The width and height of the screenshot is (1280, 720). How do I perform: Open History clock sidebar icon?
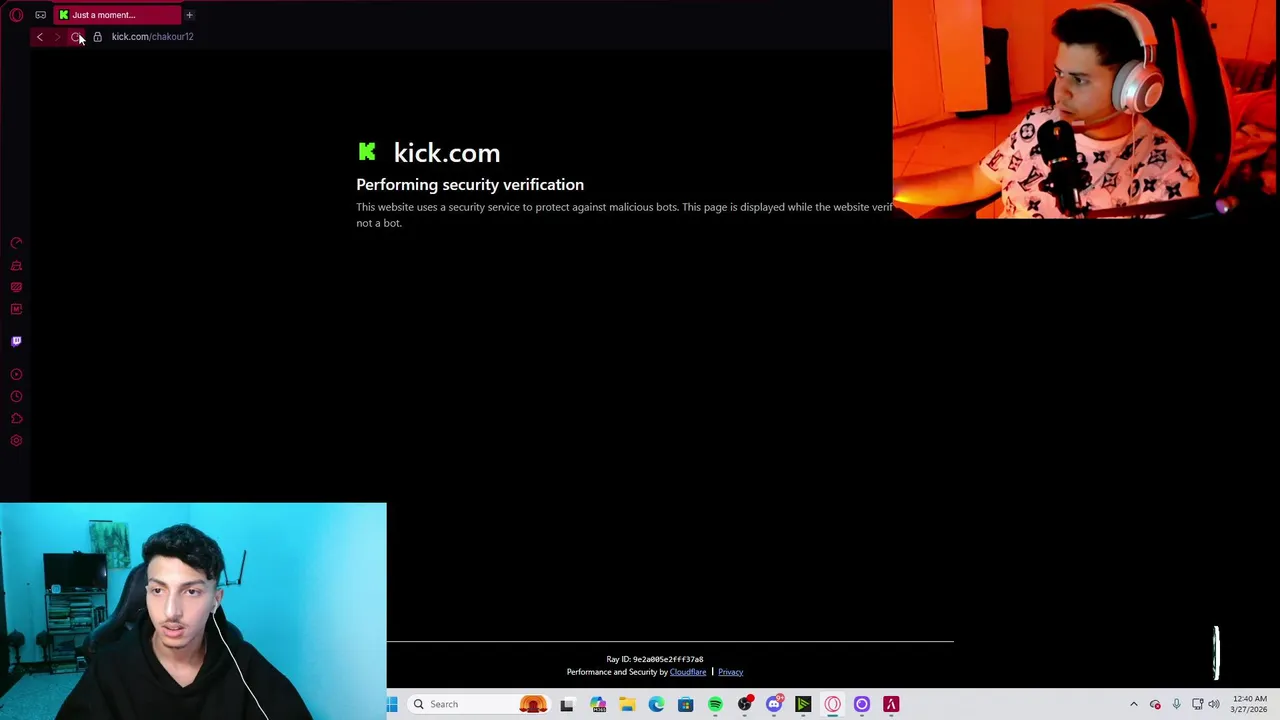[x=16, y=396]
